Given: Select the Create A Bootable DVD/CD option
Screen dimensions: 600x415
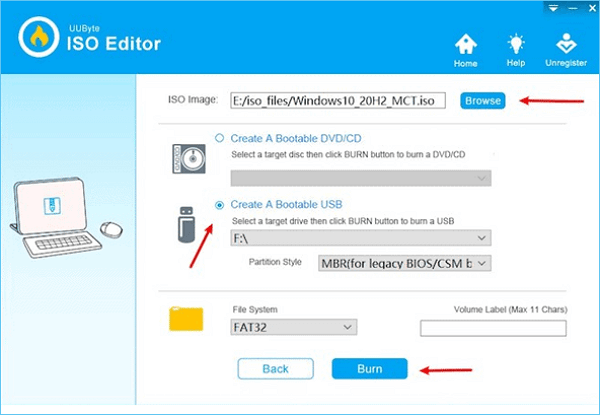Looking at the screenshot, I should click(x=220, y=138).
